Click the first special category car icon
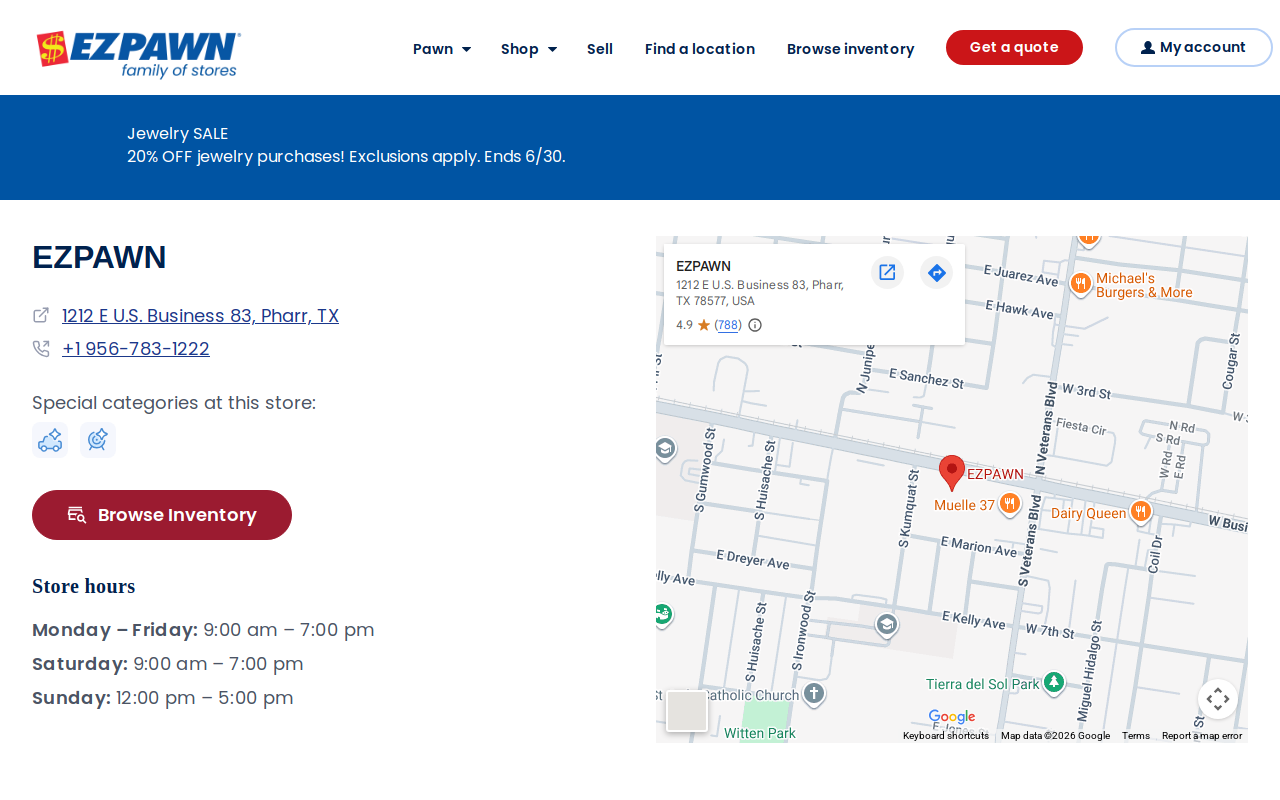Screen dimensions: 1280x800 tap(50, 440)
